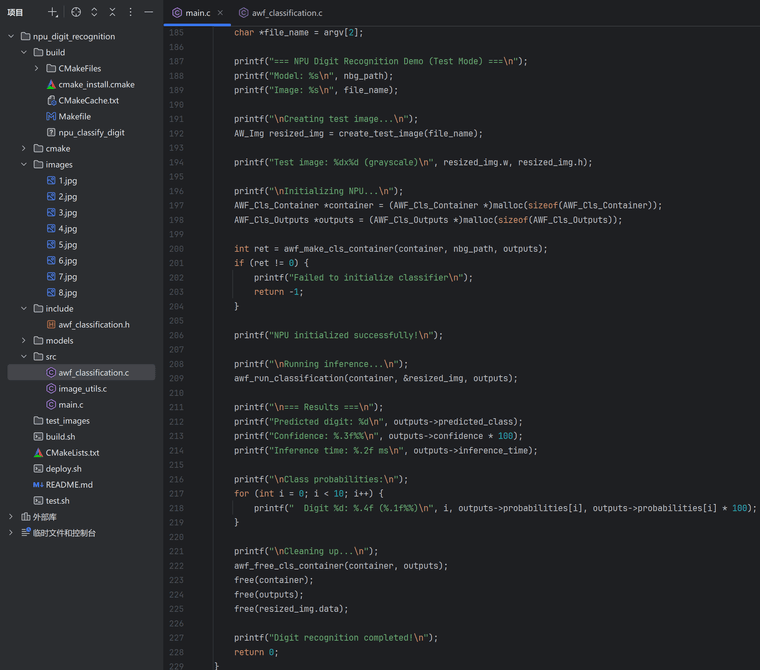
Task: Place cursor on awf_run_classification call
Action: tap(289, 378)
